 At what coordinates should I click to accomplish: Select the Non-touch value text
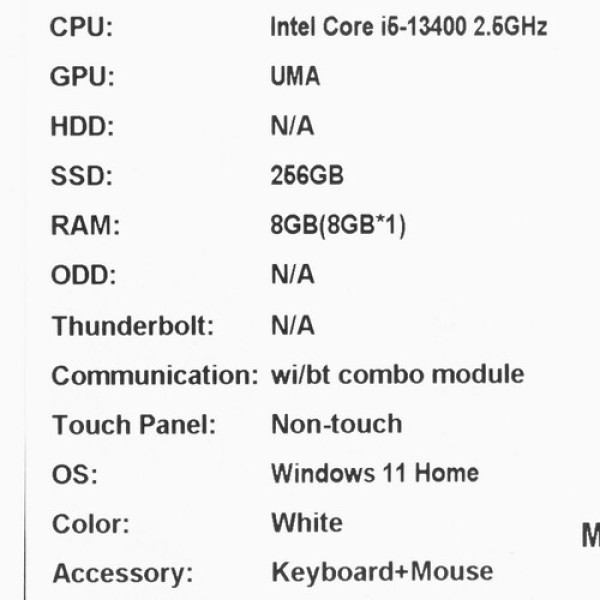(x=336, y=424)
